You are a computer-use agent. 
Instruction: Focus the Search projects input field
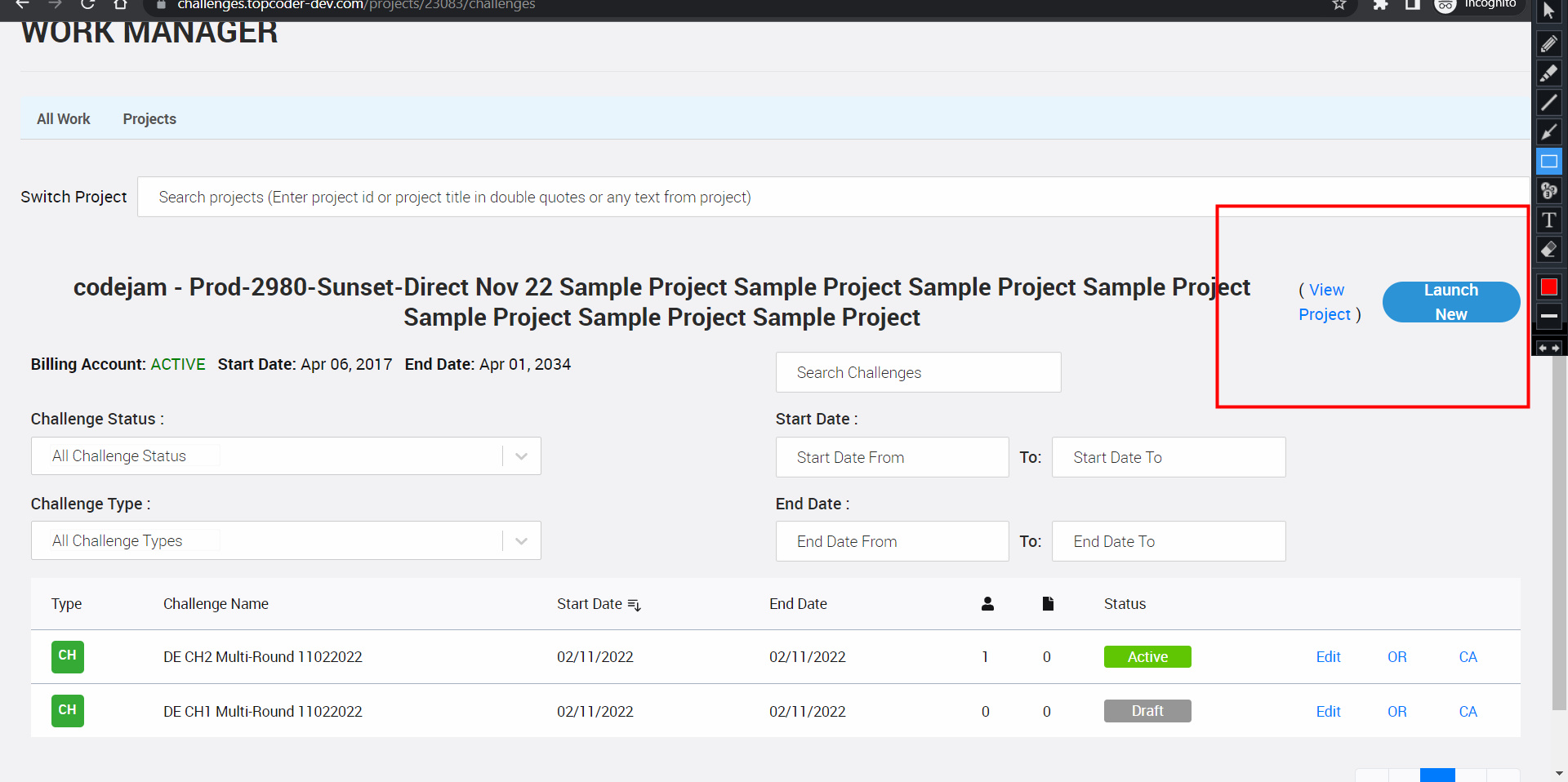833,197
